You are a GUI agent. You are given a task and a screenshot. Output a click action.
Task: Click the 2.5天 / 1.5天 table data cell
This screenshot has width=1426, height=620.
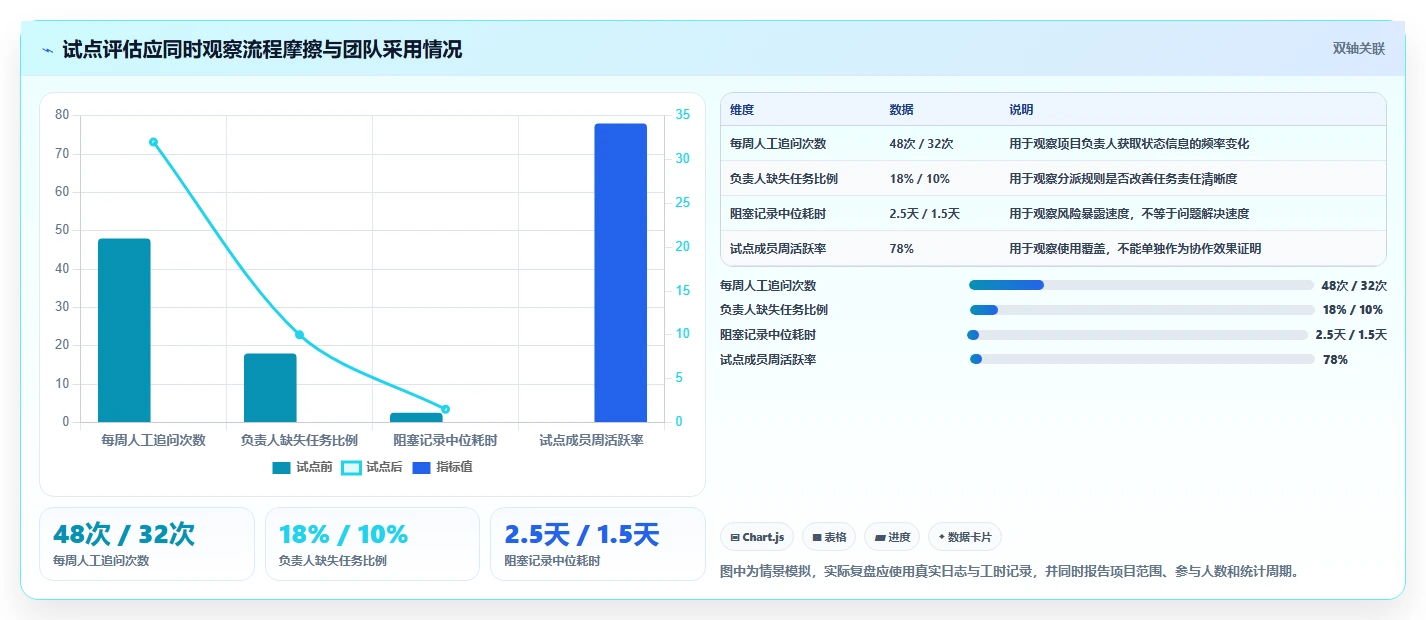[924, 214]
